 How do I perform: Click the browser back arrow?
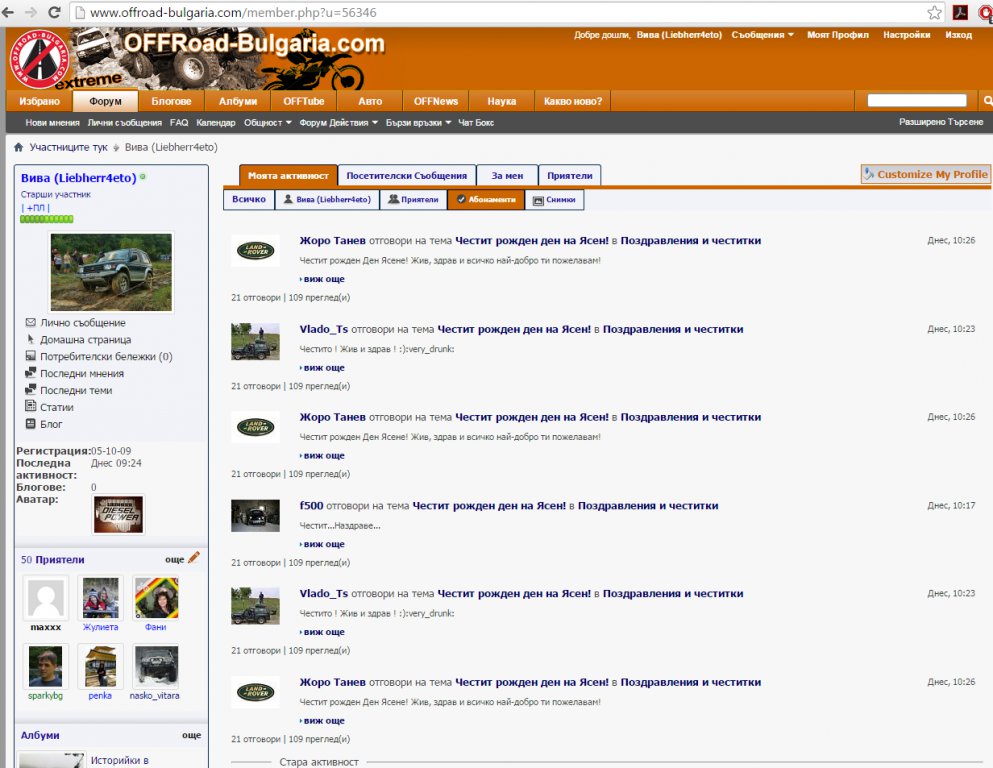[x=8, y=13]
